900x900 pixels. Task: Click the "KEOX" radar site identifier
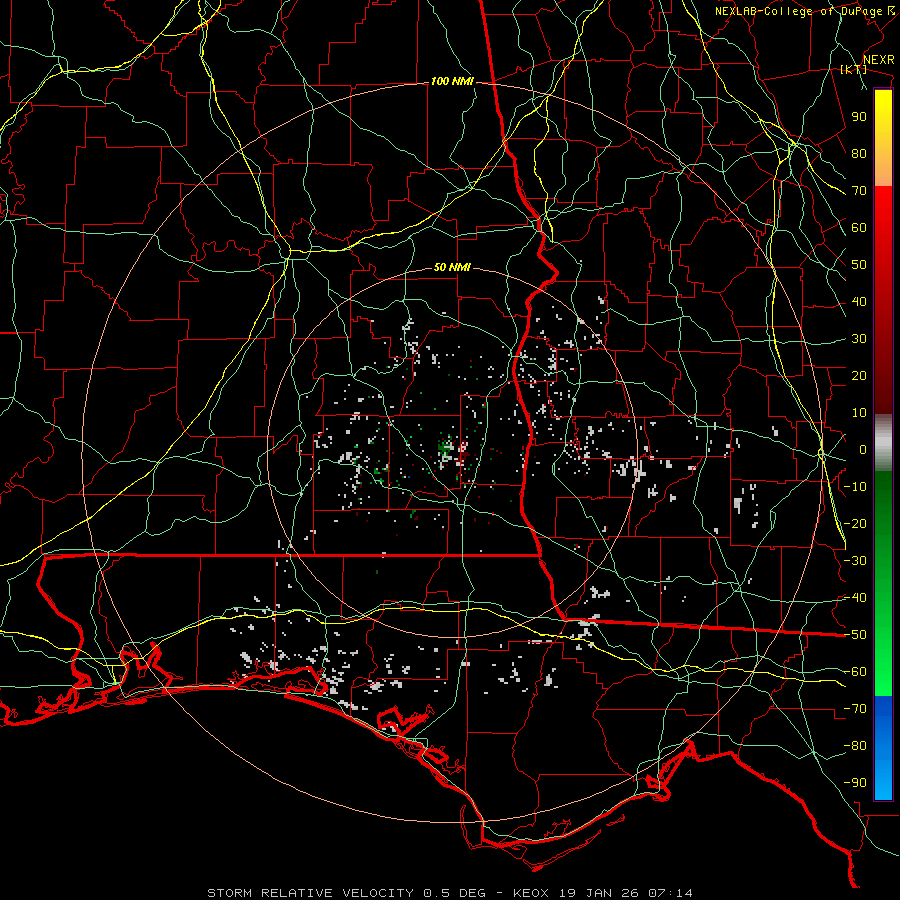(531, 893)
